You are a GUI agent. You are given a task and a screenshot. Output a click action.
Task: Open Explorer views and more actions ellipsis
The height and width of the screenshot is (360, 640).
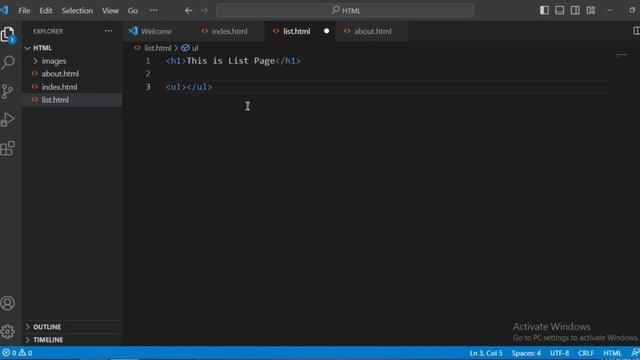tap(108, 31)
